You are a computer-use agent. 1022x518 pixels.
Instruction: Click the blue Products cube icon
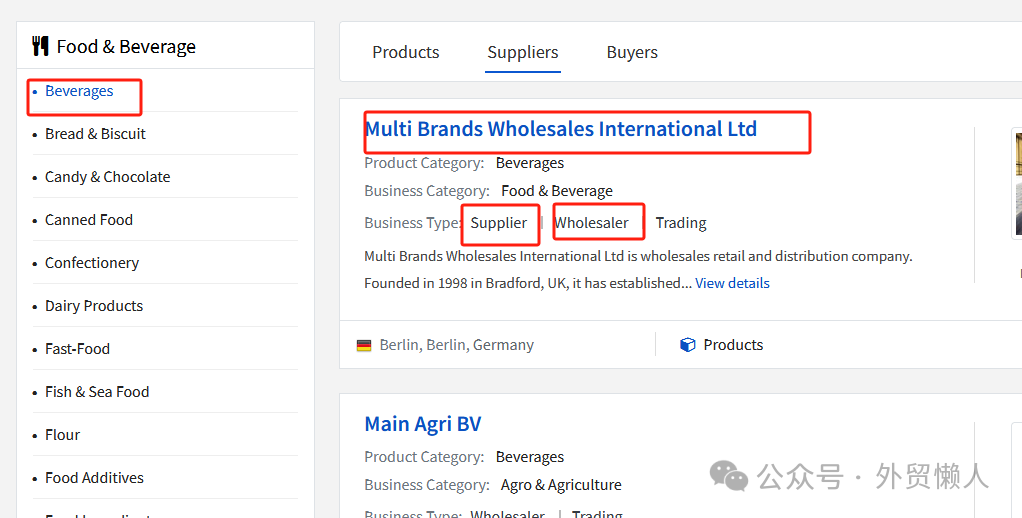[687, 345]
